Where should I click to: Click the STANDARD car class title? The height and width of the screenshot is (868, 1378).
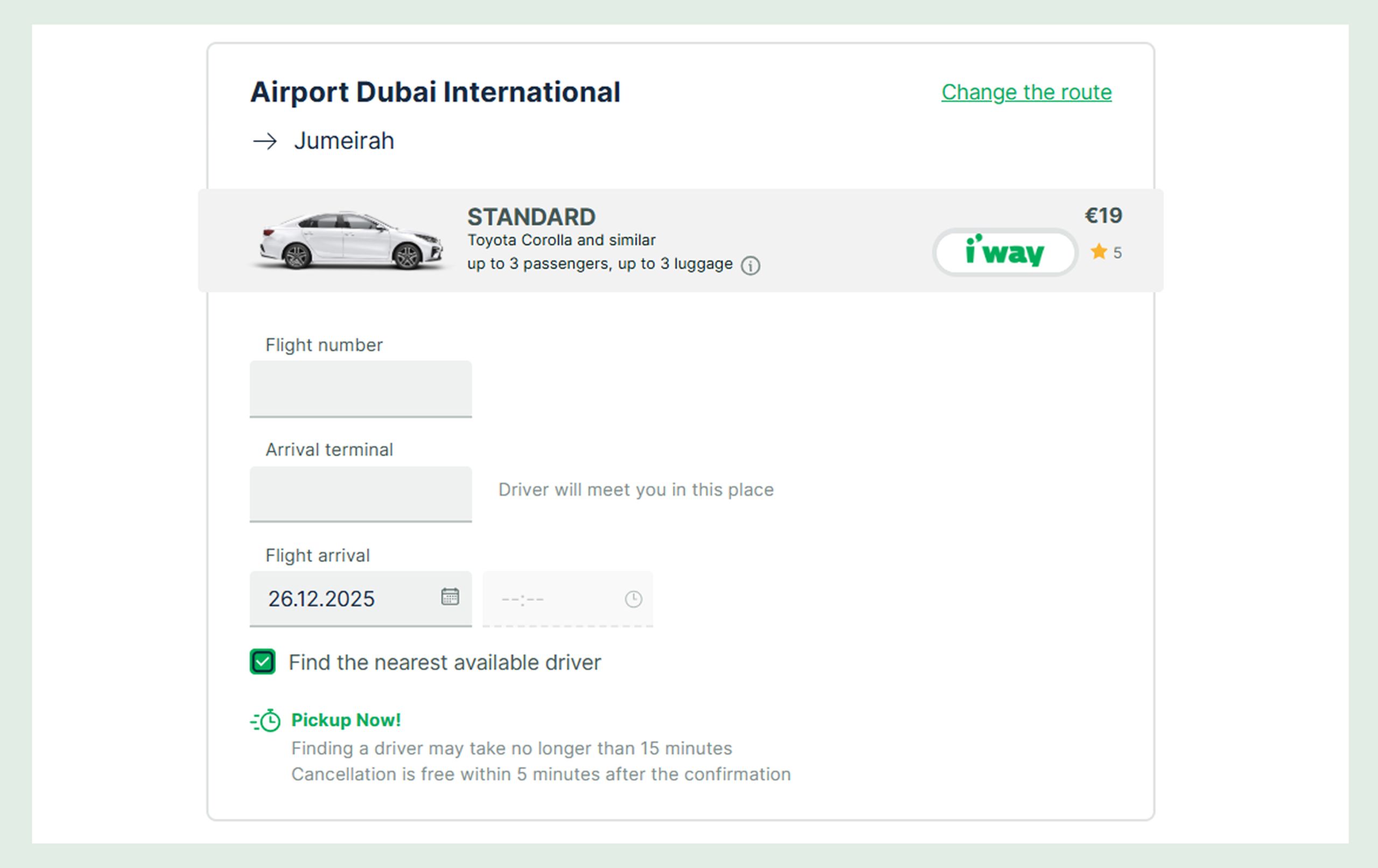point(531,217)
